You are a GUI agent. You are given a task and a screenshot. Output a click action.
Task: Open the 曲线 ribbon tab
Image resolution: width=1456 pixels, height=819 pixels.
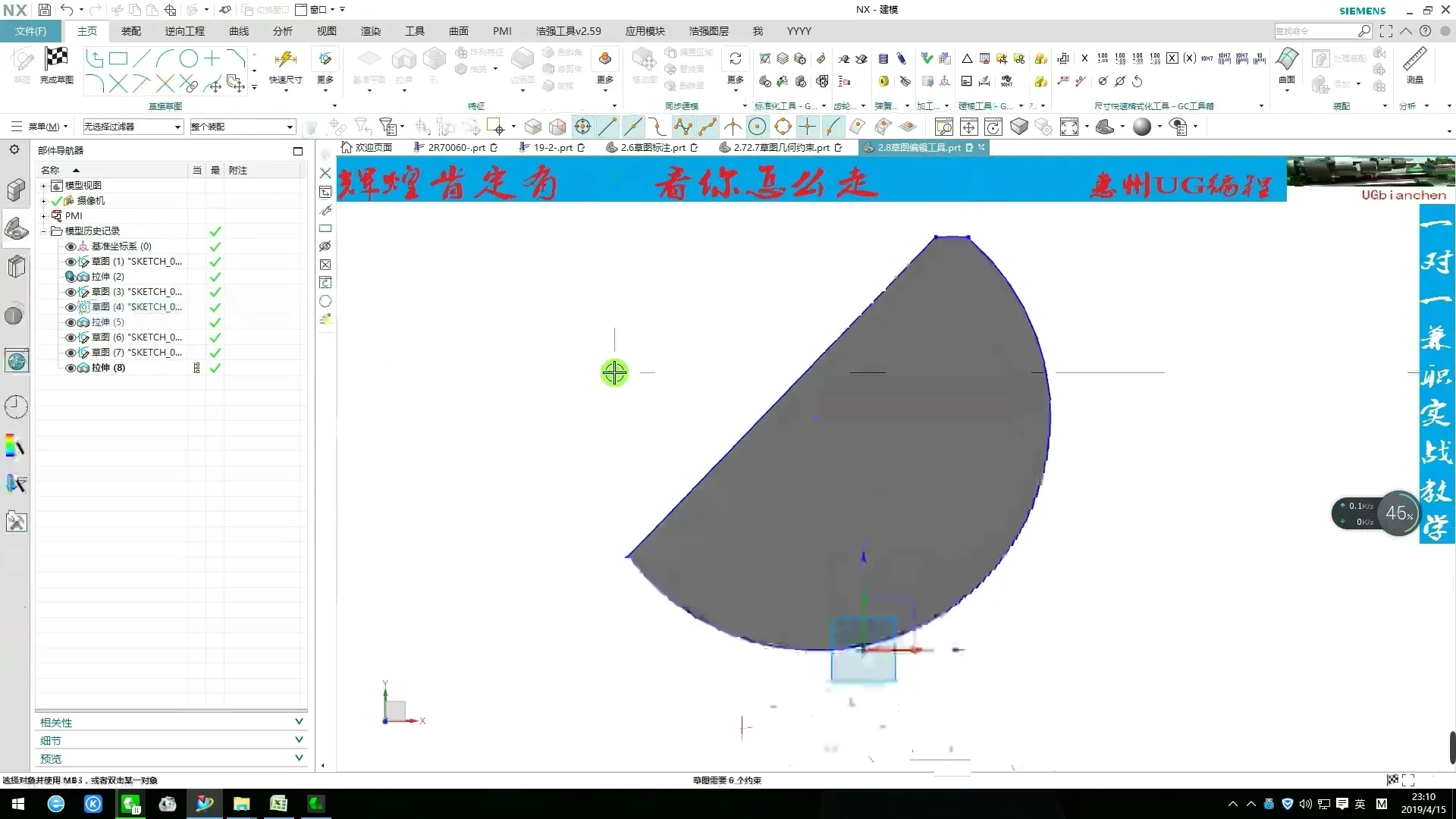point(239,31)
